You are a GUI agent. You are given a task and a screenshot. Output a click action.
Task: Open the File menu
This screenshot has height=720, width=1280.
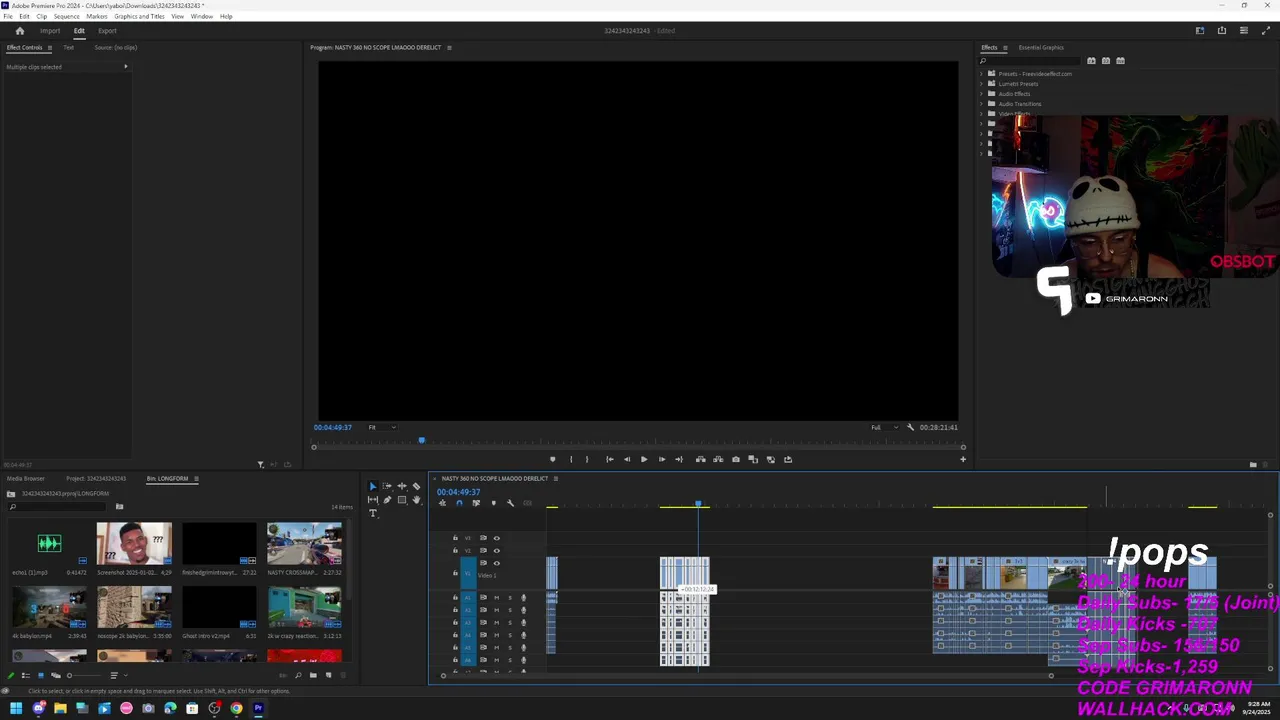8,16
